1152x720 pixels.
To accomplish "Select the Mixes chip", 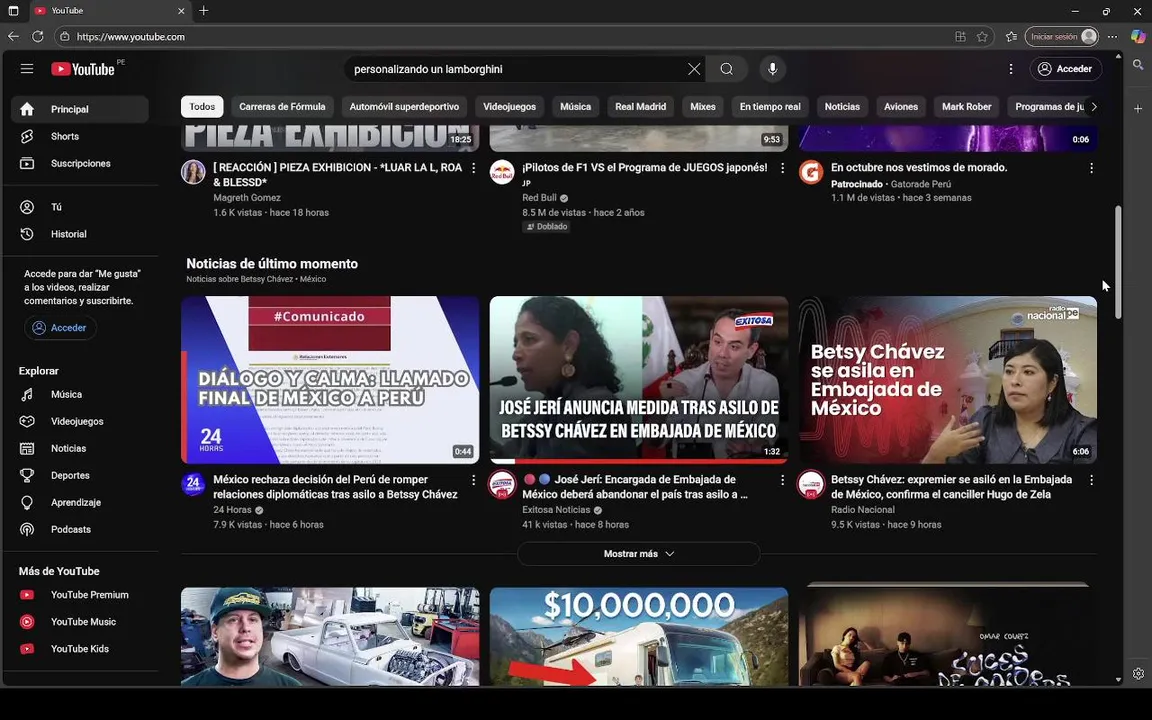I will click(x=702, y=107).
